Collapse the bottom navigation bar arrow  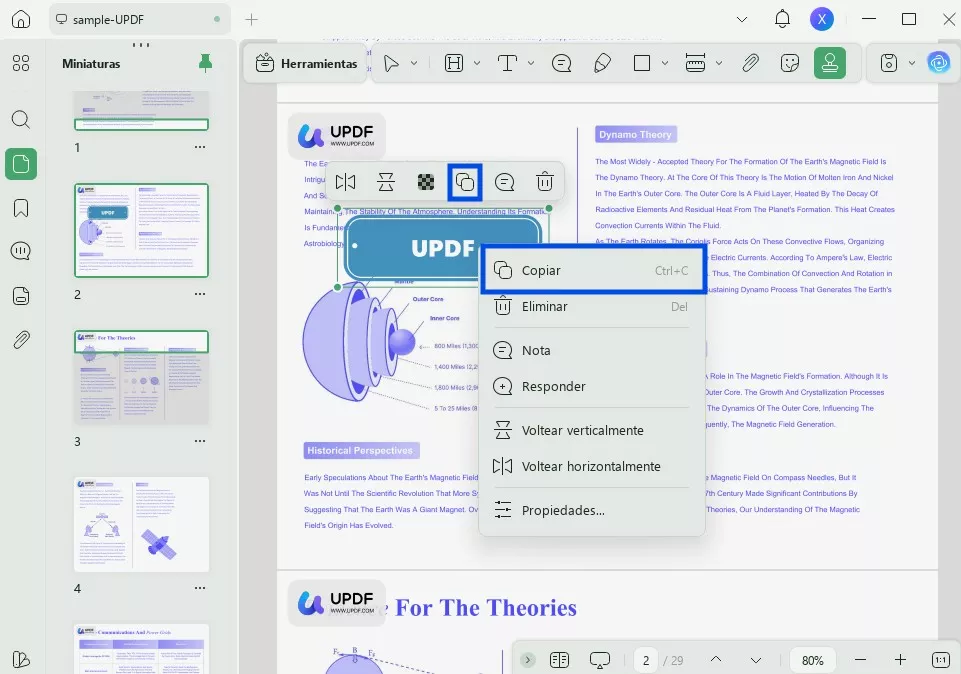pos(527,660)
